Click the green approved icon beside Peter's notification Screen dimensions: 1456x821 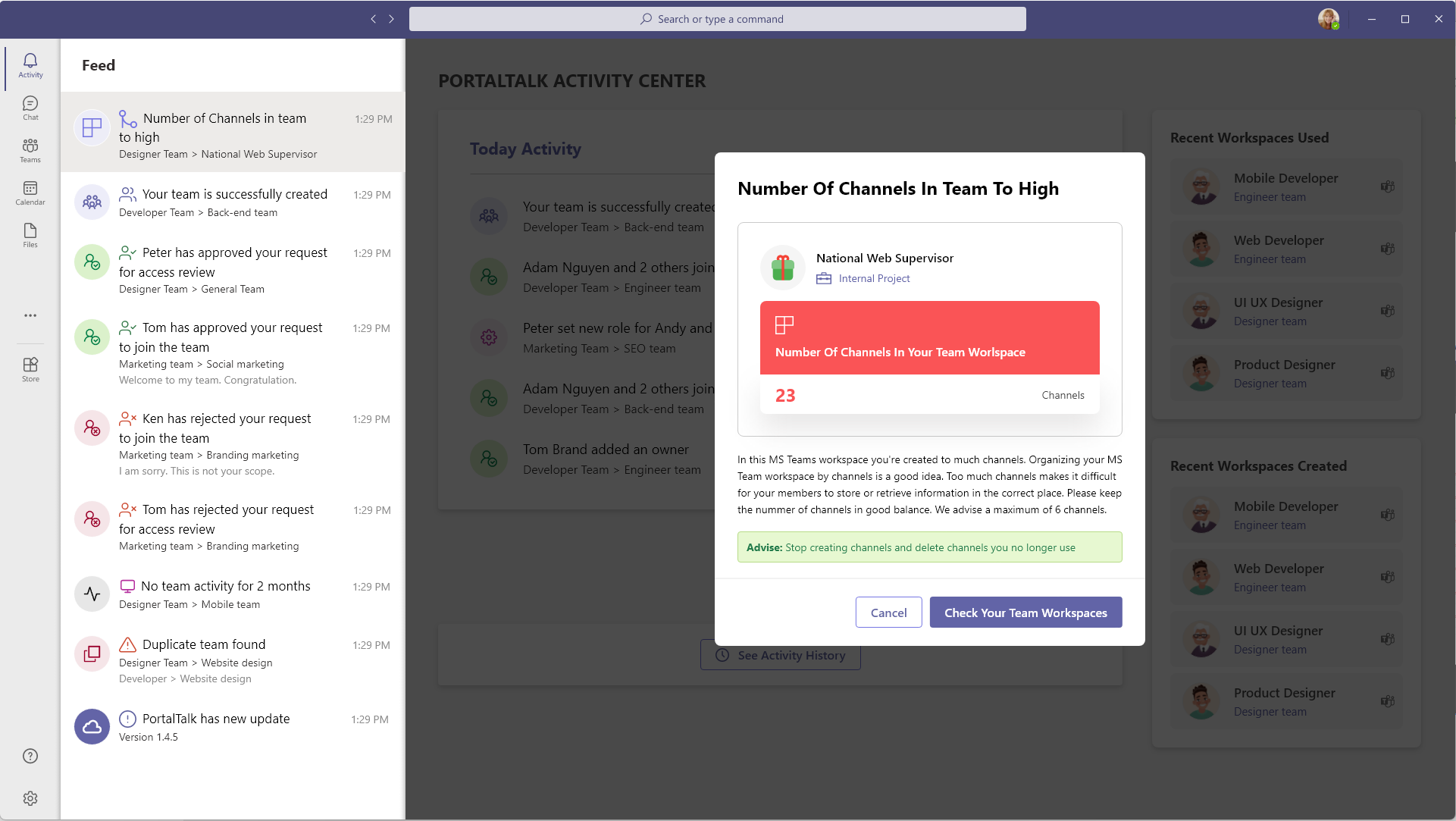click(92, 262)
